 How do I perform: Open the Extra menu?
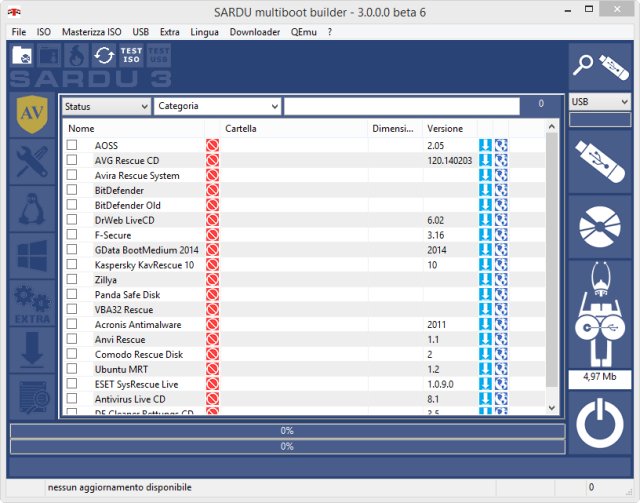169,32
